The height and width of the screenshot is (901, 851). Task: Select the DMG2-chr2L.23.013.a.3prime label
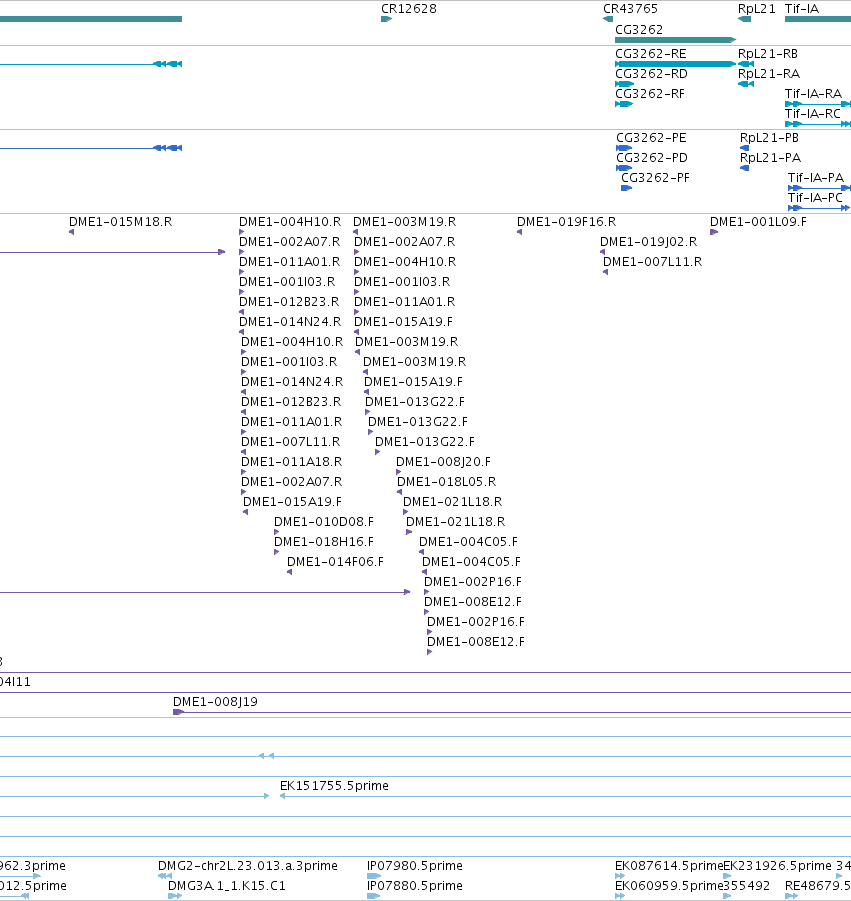click(x=248, y=866)
